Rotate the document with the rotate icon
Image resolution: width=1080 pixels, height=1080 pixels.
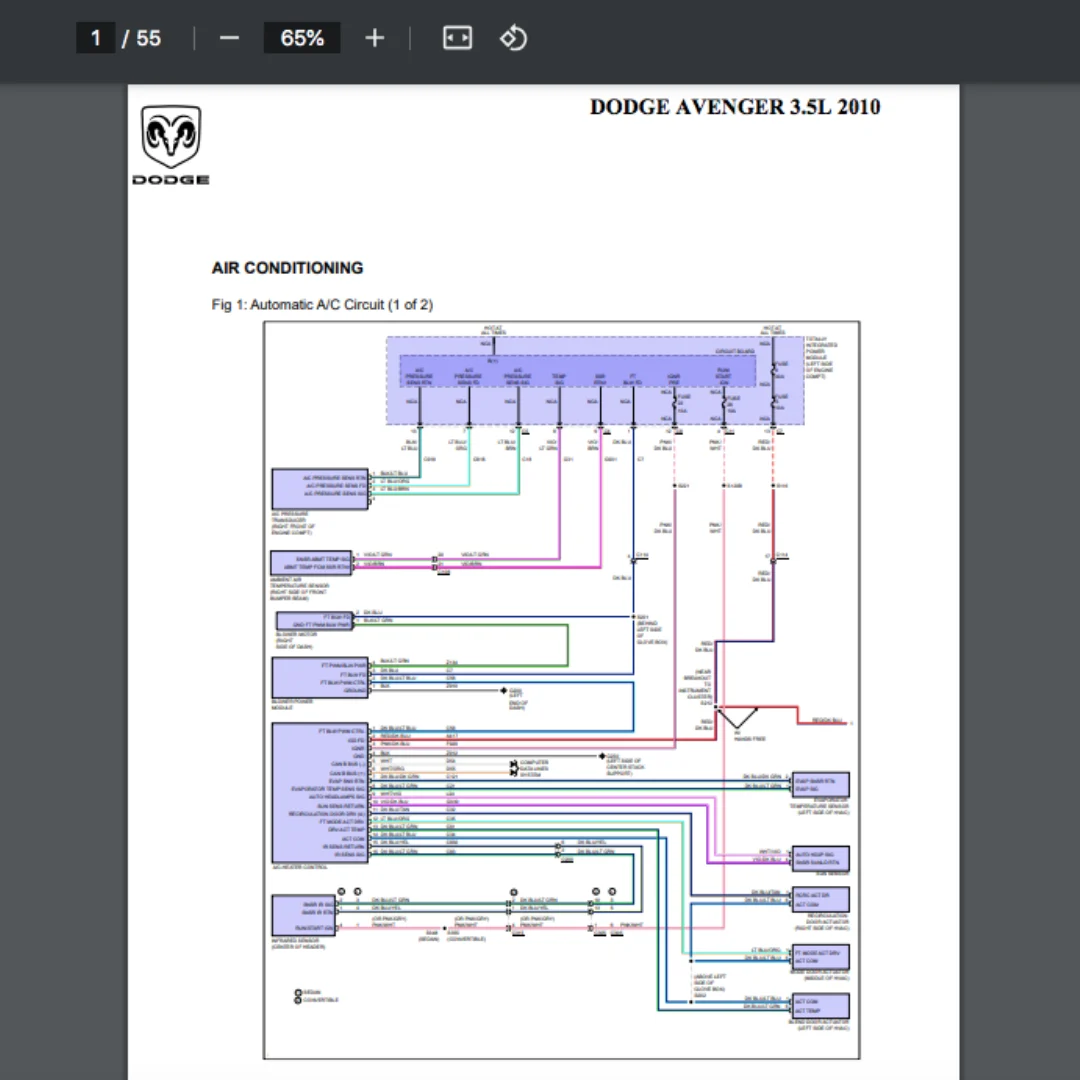(x=513, y=38)
